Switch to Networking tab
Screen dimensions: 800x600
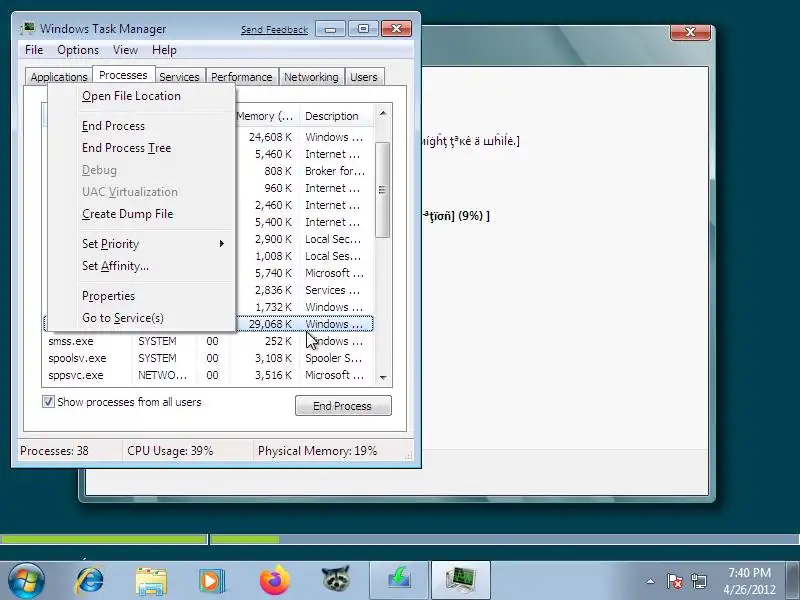coord(311,77)
